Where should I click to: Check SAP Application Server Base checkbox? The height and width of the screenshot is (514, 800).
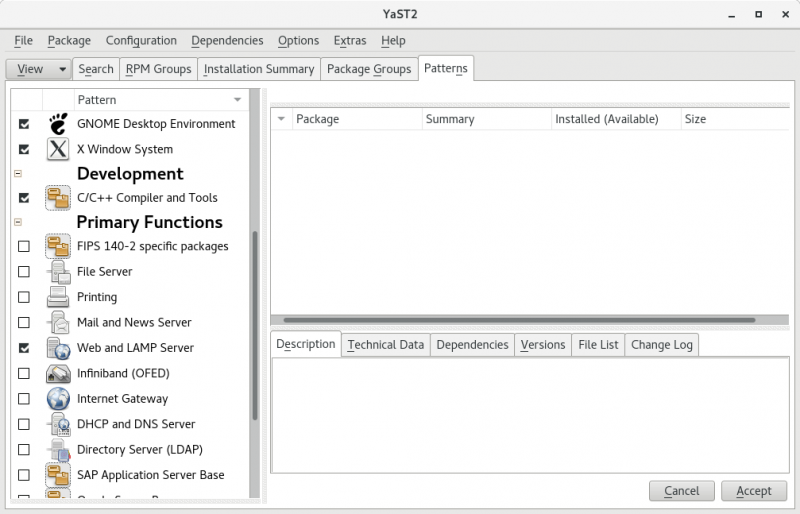click(23, 475)
